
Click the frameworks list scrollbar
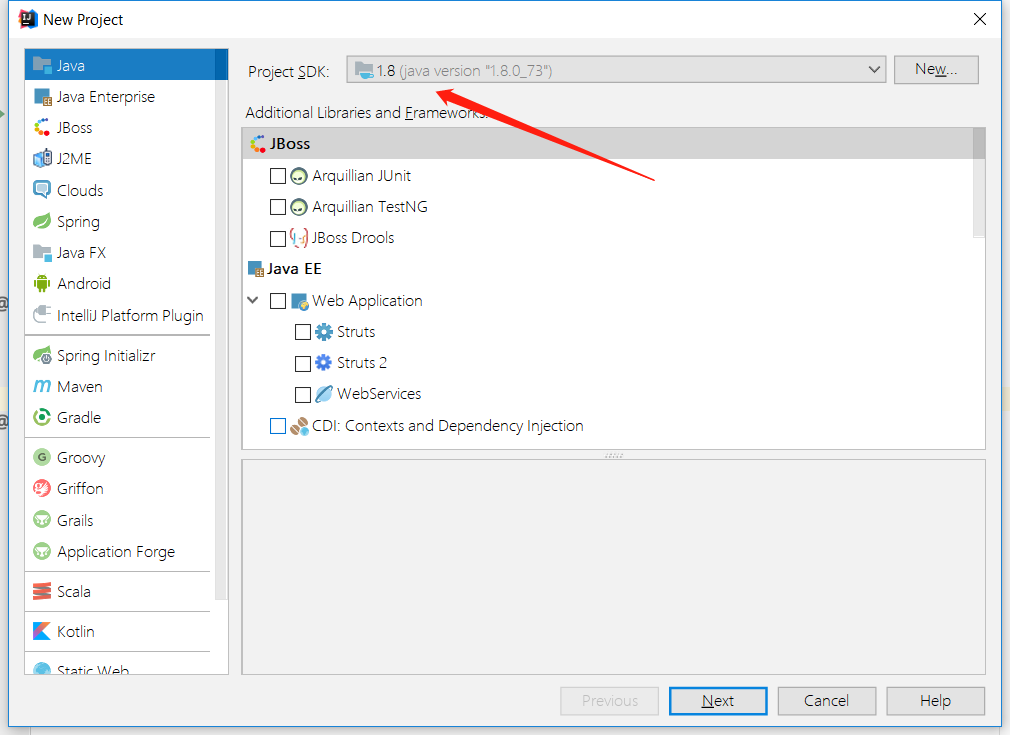click(979, 182)
